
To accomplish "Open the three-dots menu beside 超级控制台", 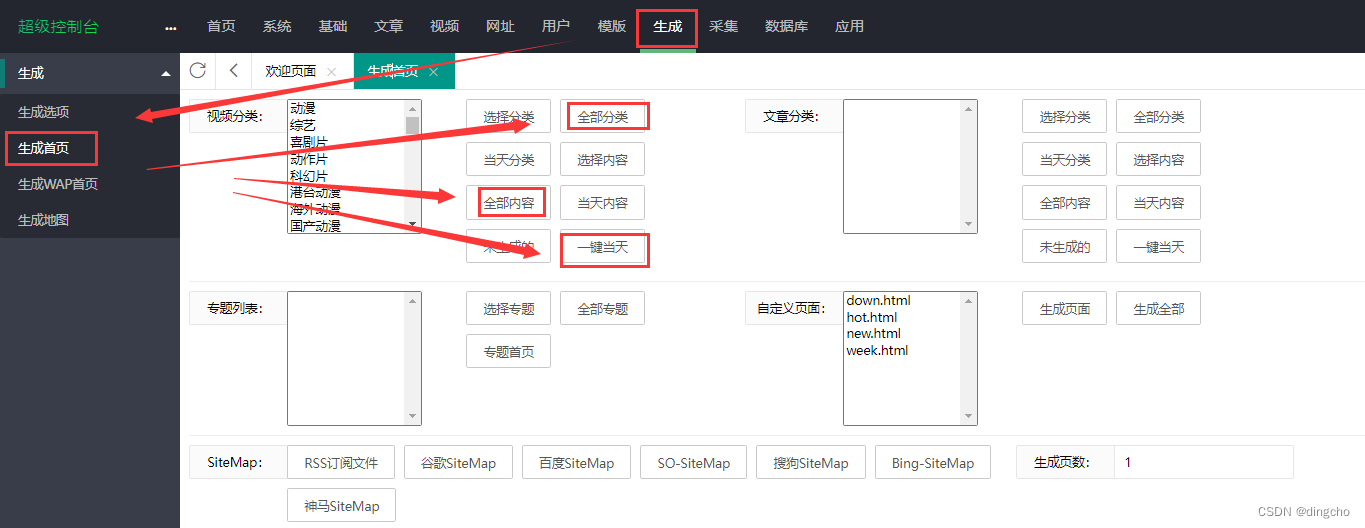I will click(x=170, y=27).
